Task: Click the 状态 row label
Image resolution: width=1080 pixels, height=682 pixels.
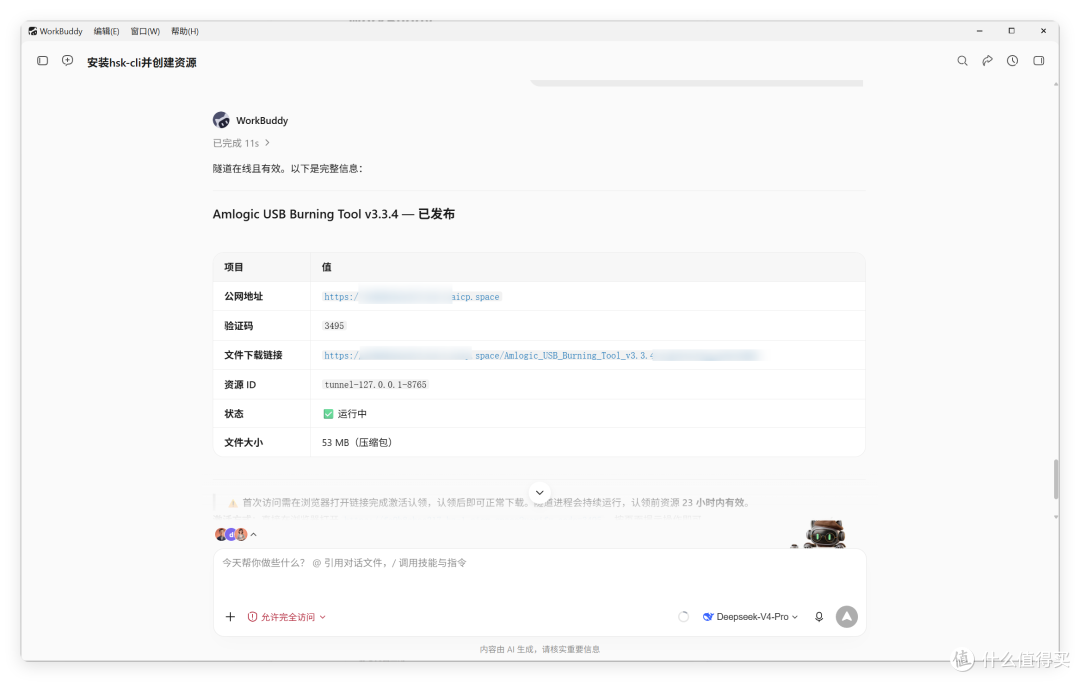Action: 233,414
